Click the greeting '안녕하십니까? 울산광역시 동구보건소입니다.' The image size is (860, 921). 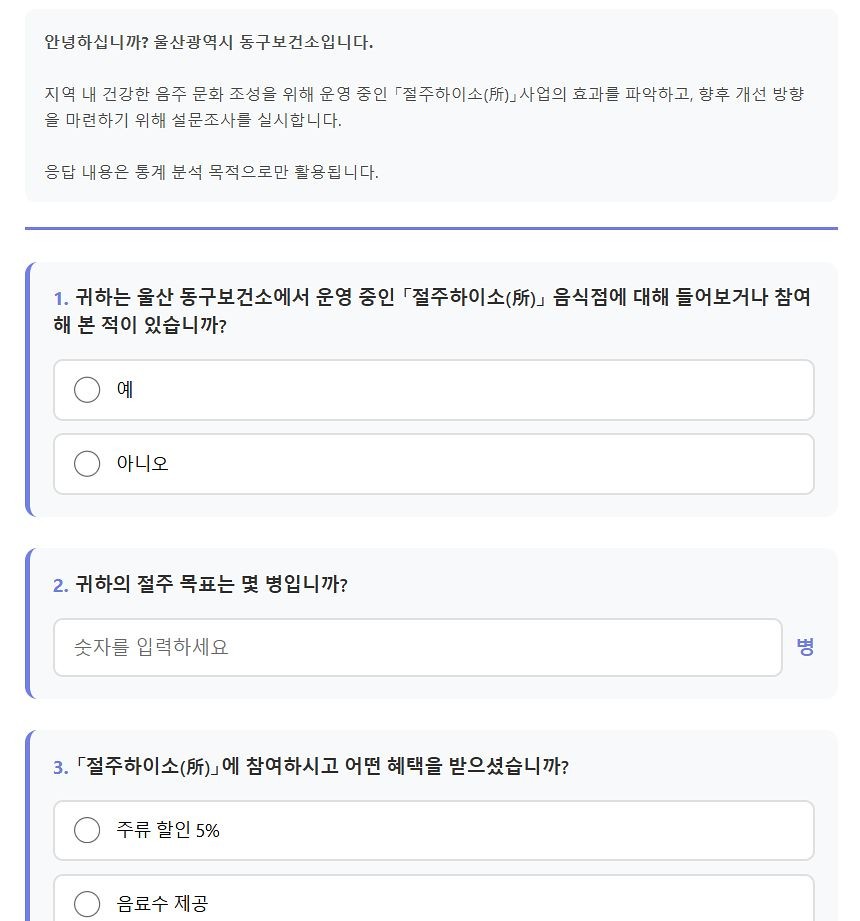[208, 43]
